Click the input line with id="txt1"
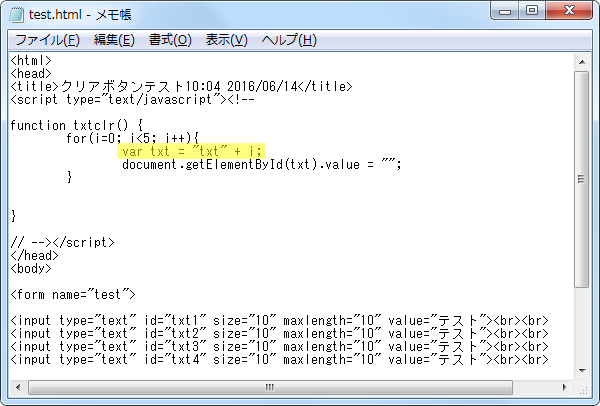The image size is (600, 406). point(279,321)
